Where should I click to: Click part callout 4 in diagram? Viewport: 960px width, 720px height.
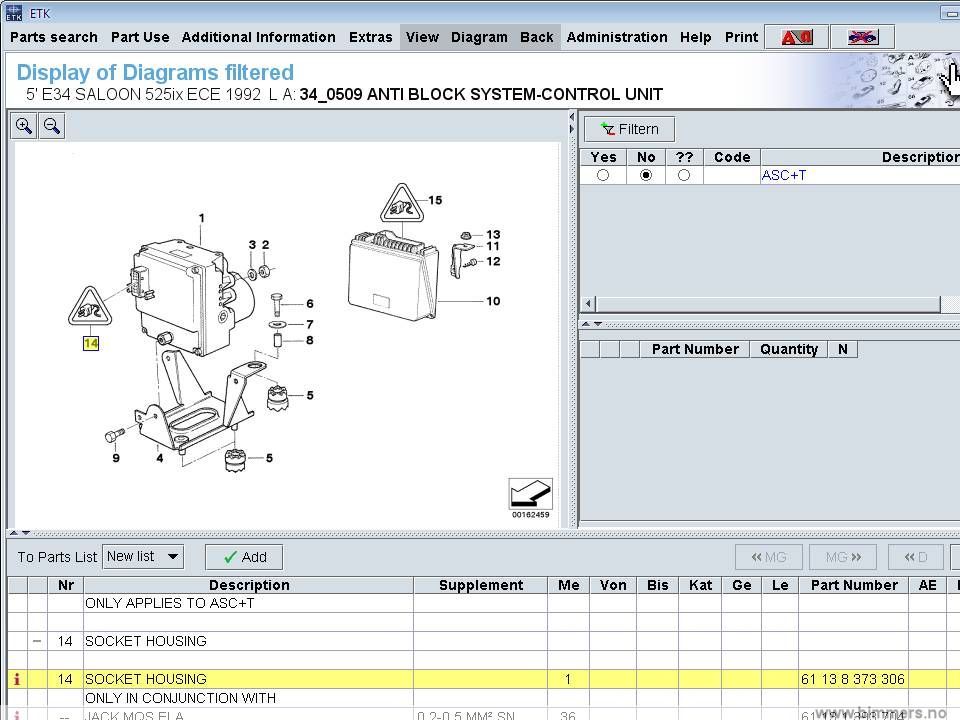[160, 458]
